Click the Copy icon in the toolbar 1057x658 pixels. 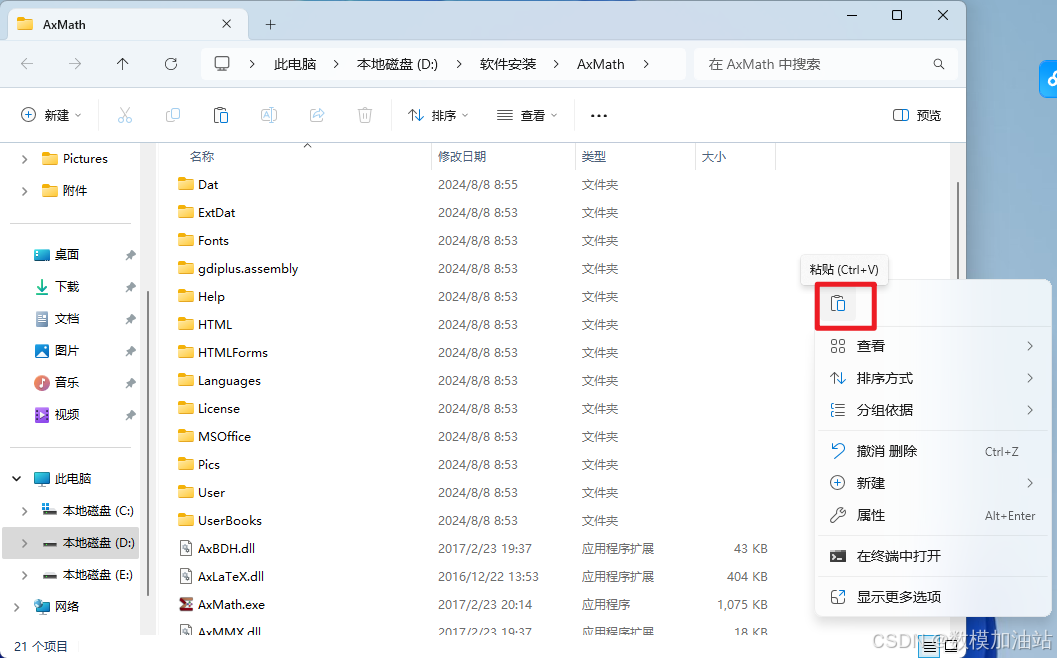point(173,115)
